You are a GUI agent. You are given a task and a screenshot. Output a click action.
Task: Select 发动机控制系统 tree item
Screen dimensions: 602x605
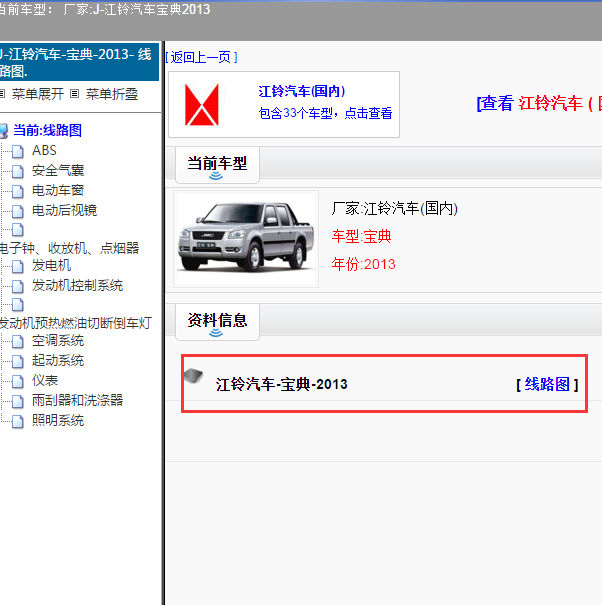pyautogui.click(x=77, y=286)
